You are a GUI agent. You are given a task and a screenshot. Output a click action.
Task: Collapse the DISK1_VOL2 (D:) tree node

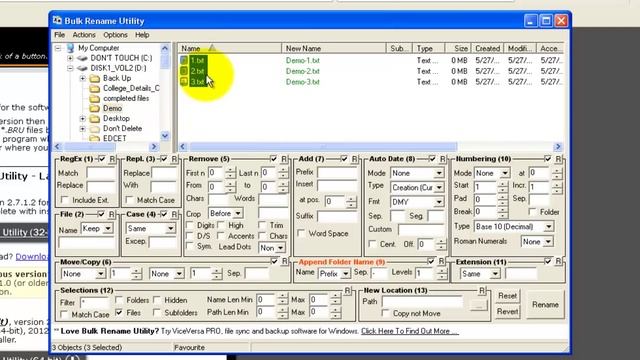coord(70,68)
